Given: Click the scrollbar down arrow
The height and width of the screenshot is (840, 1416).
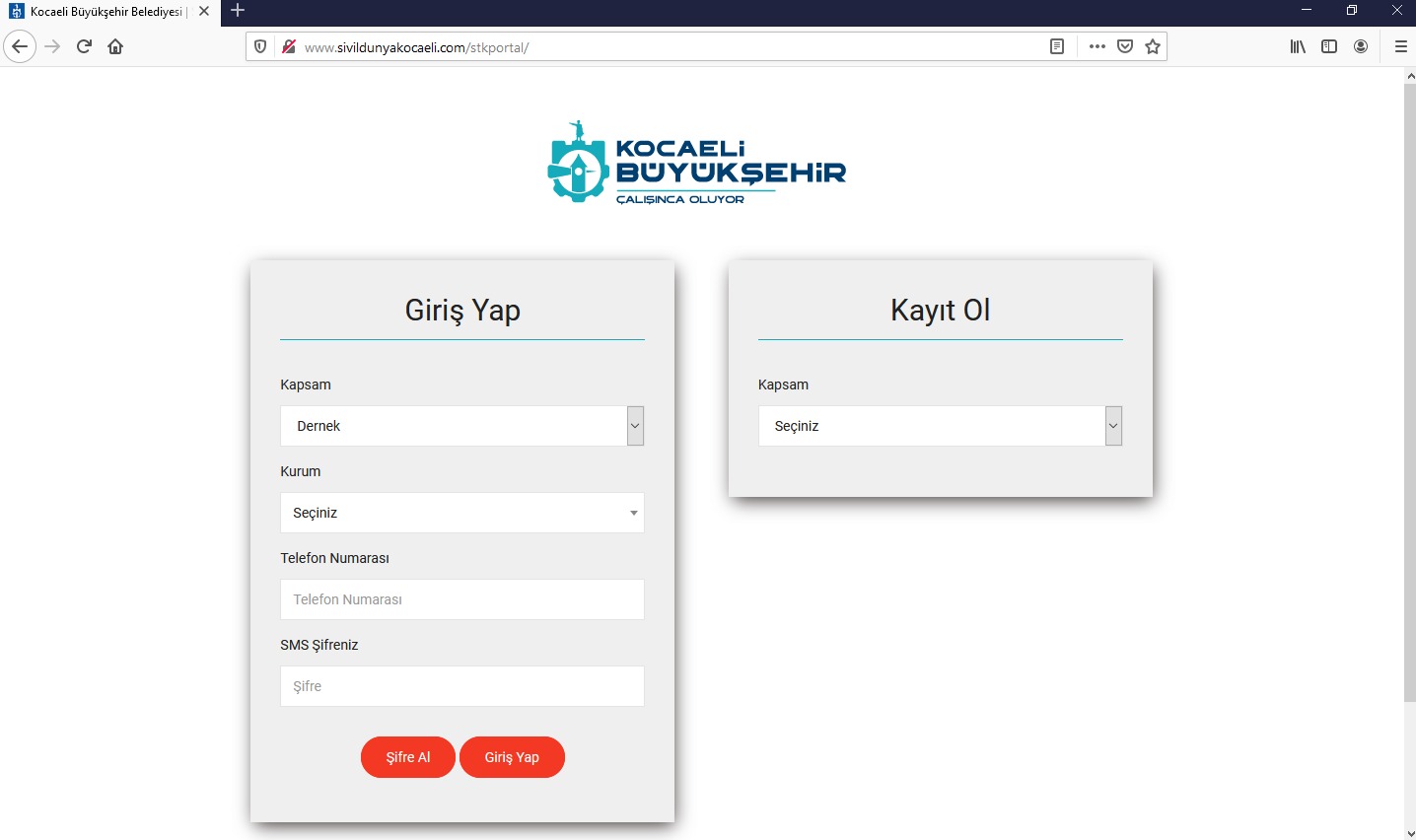Looking at the screenshot, I should click(x=1410, y=833).
